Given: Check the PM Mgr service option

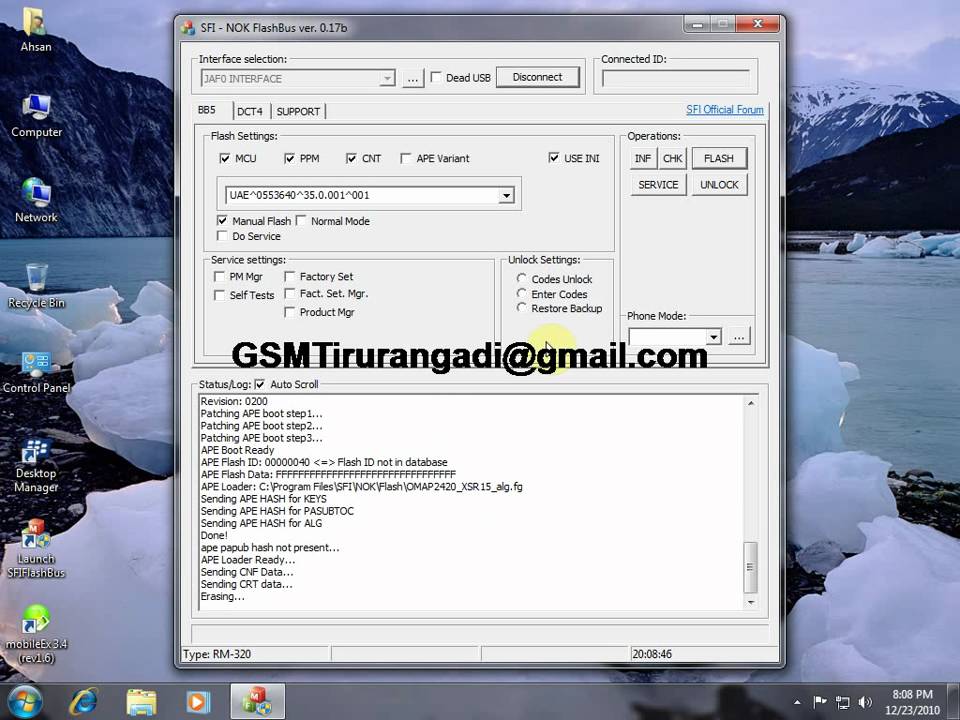Looking at the screenshot, I should click(x=219, y=277).
